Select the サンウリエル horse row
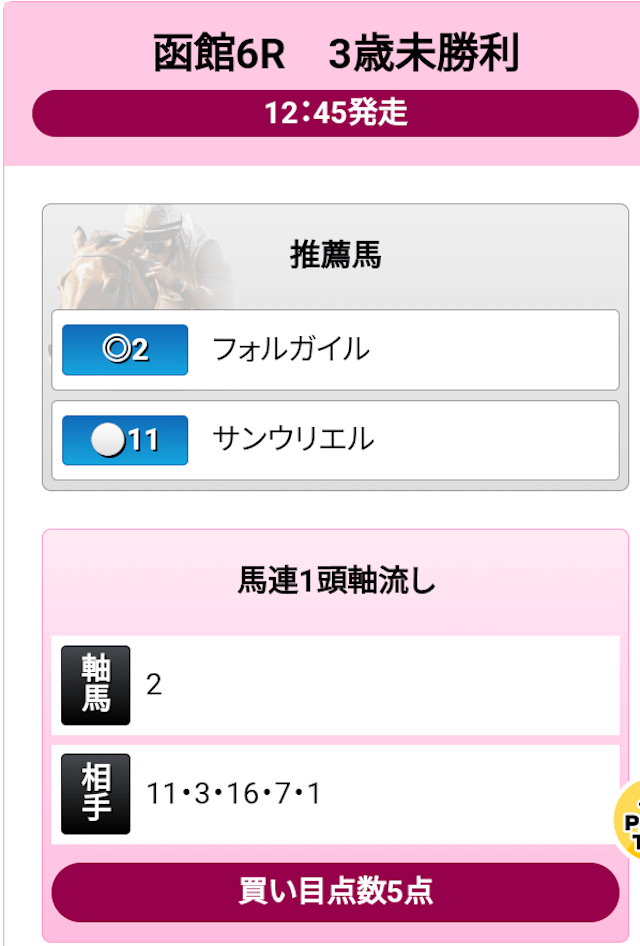Screen dimensions: 640x946 tap(335, 440)
